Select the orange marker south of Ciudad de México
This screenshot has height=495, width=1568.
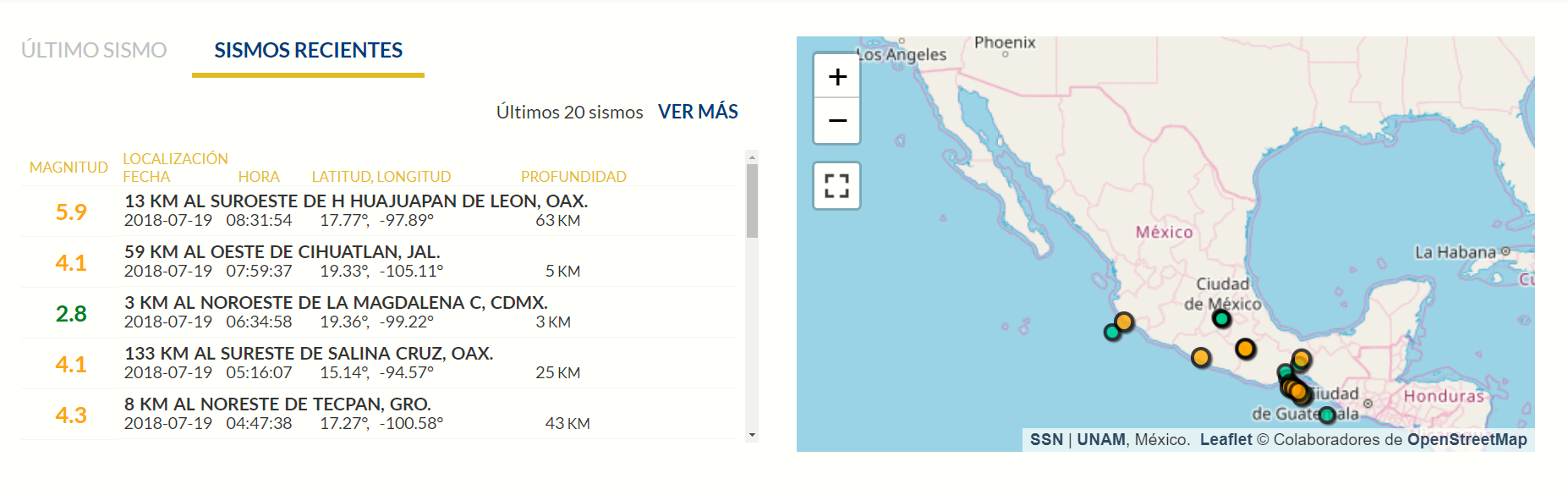(x=1245, y=349)
